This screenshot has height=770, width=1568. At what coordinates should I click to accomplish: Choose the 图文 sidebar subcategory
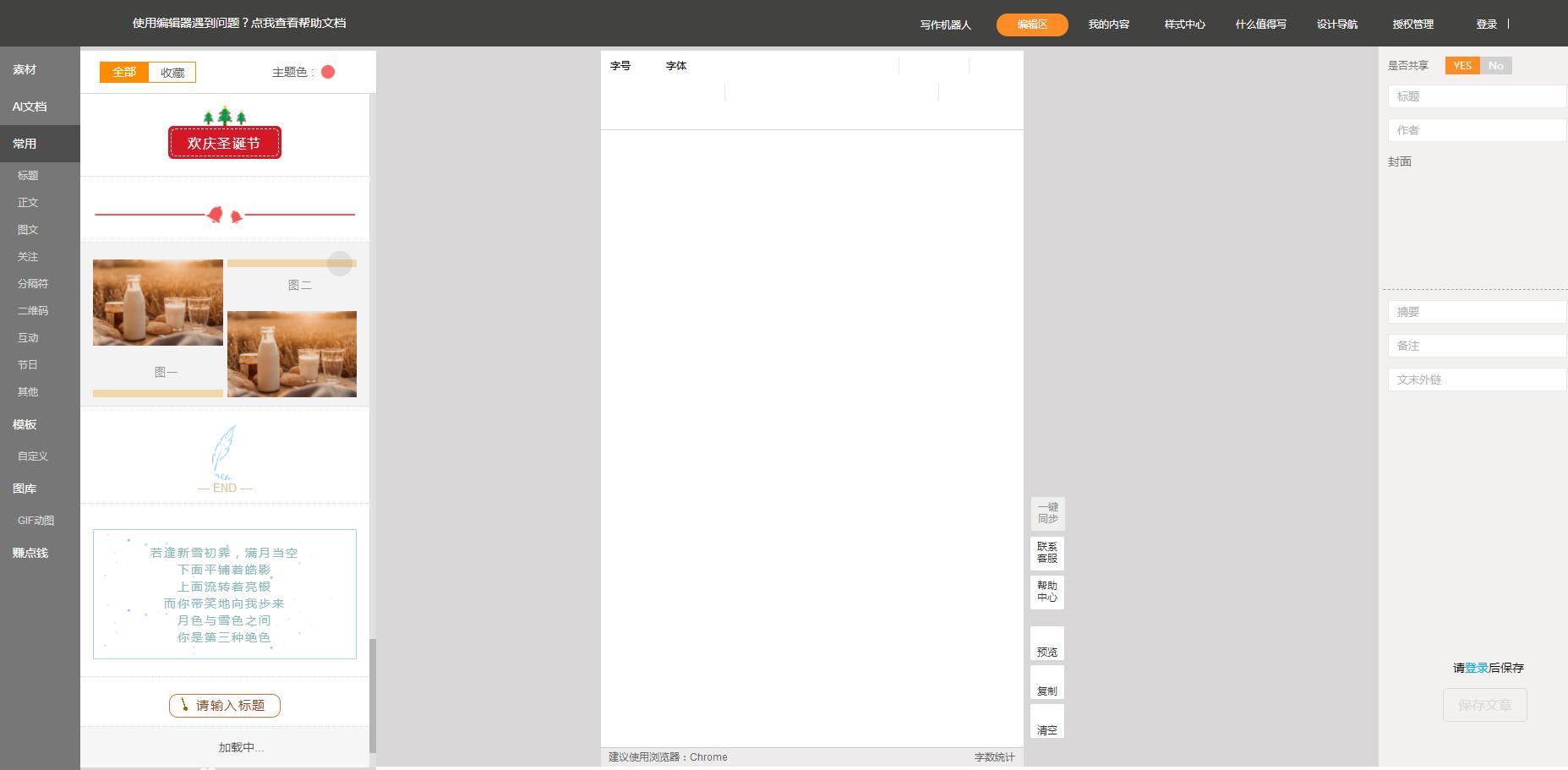click(28, 230)
